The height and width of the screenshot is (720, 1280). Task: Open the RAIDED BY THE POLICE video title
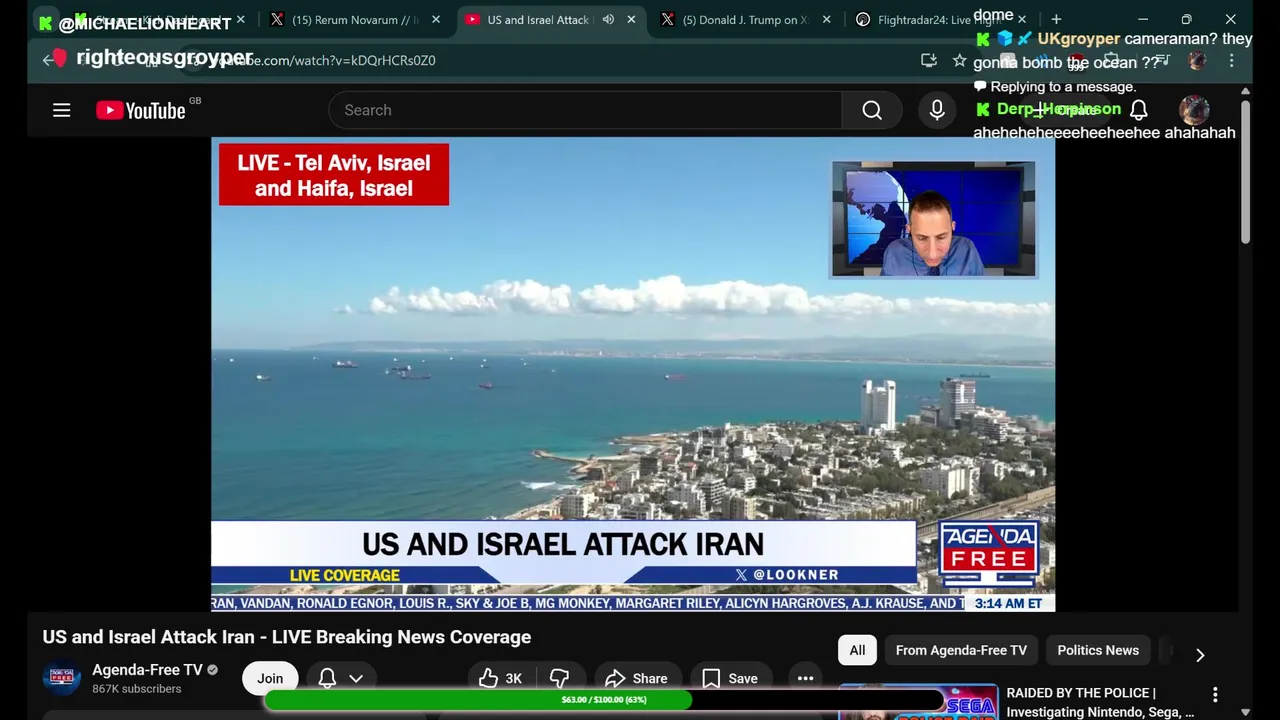click(x=1100, y=702)
